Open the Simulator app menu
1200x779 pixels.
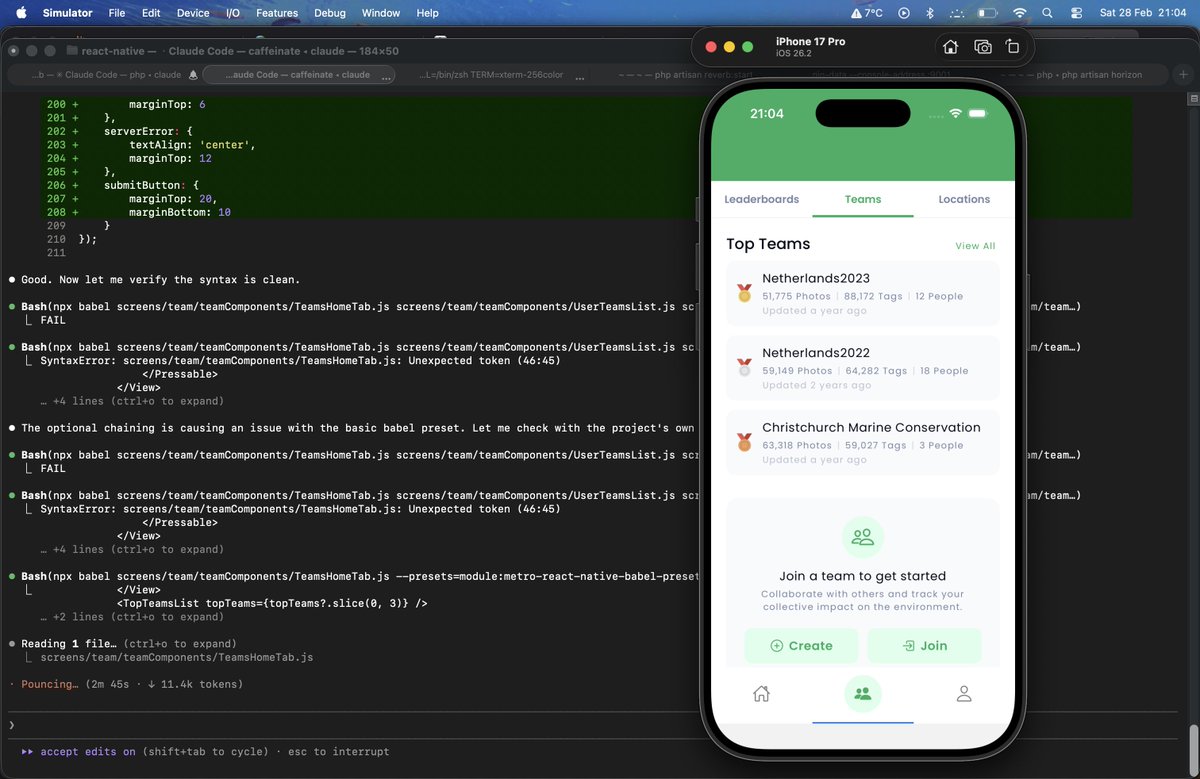[68, 13]
